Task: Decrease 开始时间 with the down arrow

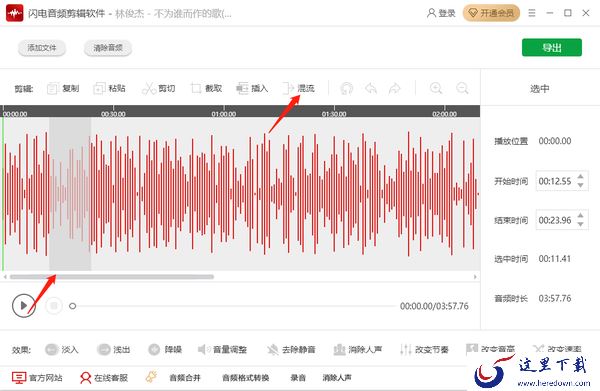Action: pyautogui.click(x=580, y=186)
